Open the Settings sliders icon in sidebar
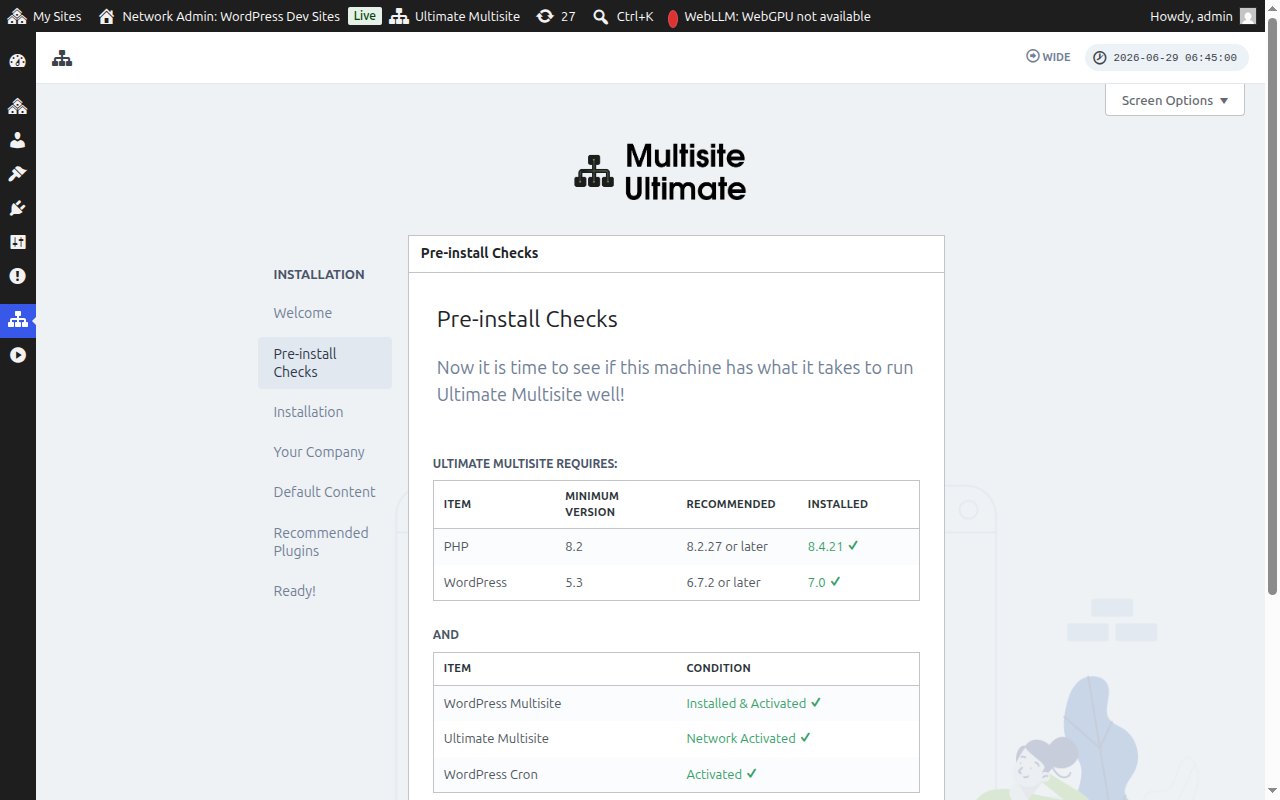1280x800 pixels. pyautogui.click(x=17, y=242)
